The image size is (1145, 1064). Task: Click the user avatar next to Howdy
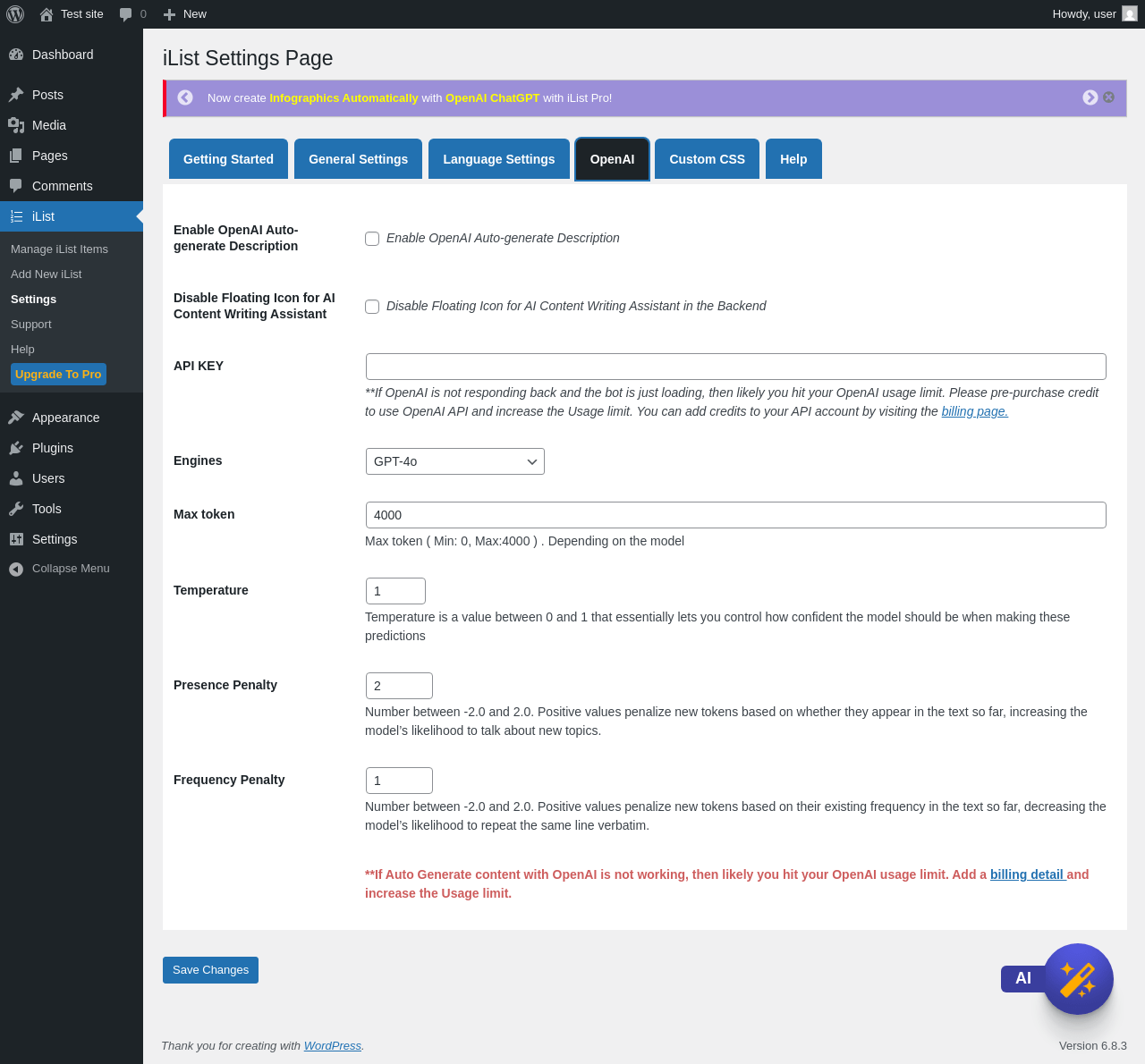[x=1130, y=13]
